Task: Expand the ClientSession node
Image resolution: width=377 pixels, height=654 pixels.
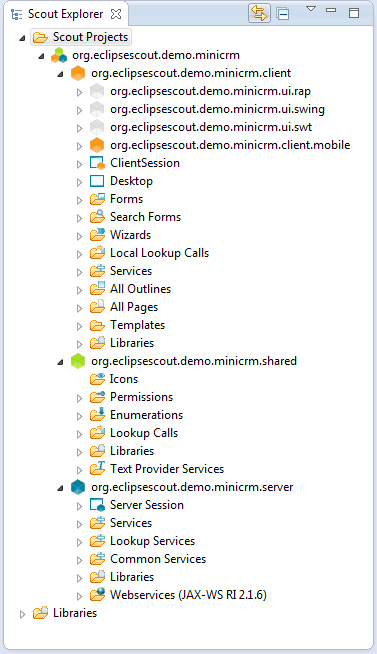Action: coord(79,164)
